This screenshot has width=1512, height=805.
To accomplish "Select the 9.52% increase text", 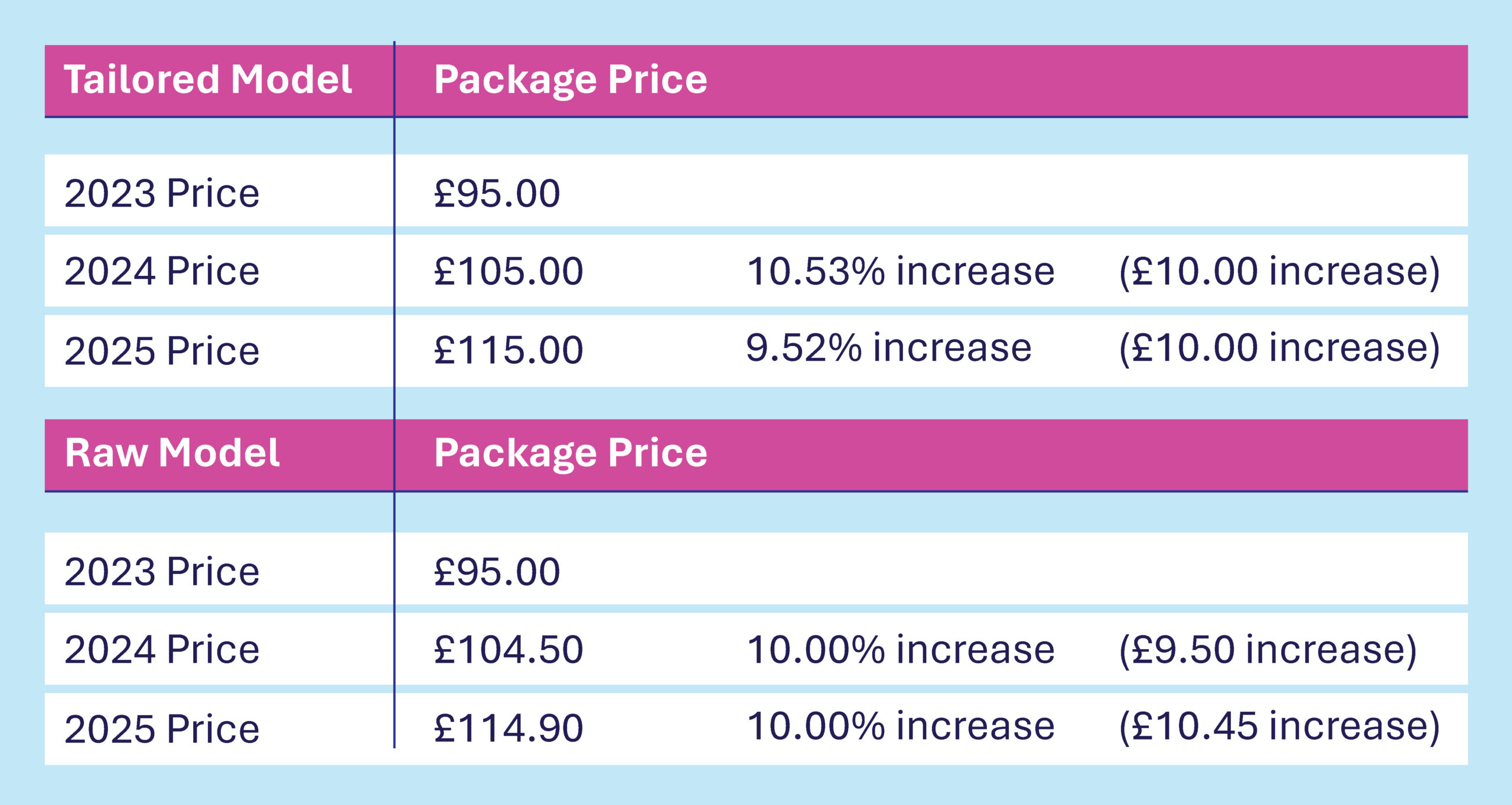I will (x=888, y=347).
